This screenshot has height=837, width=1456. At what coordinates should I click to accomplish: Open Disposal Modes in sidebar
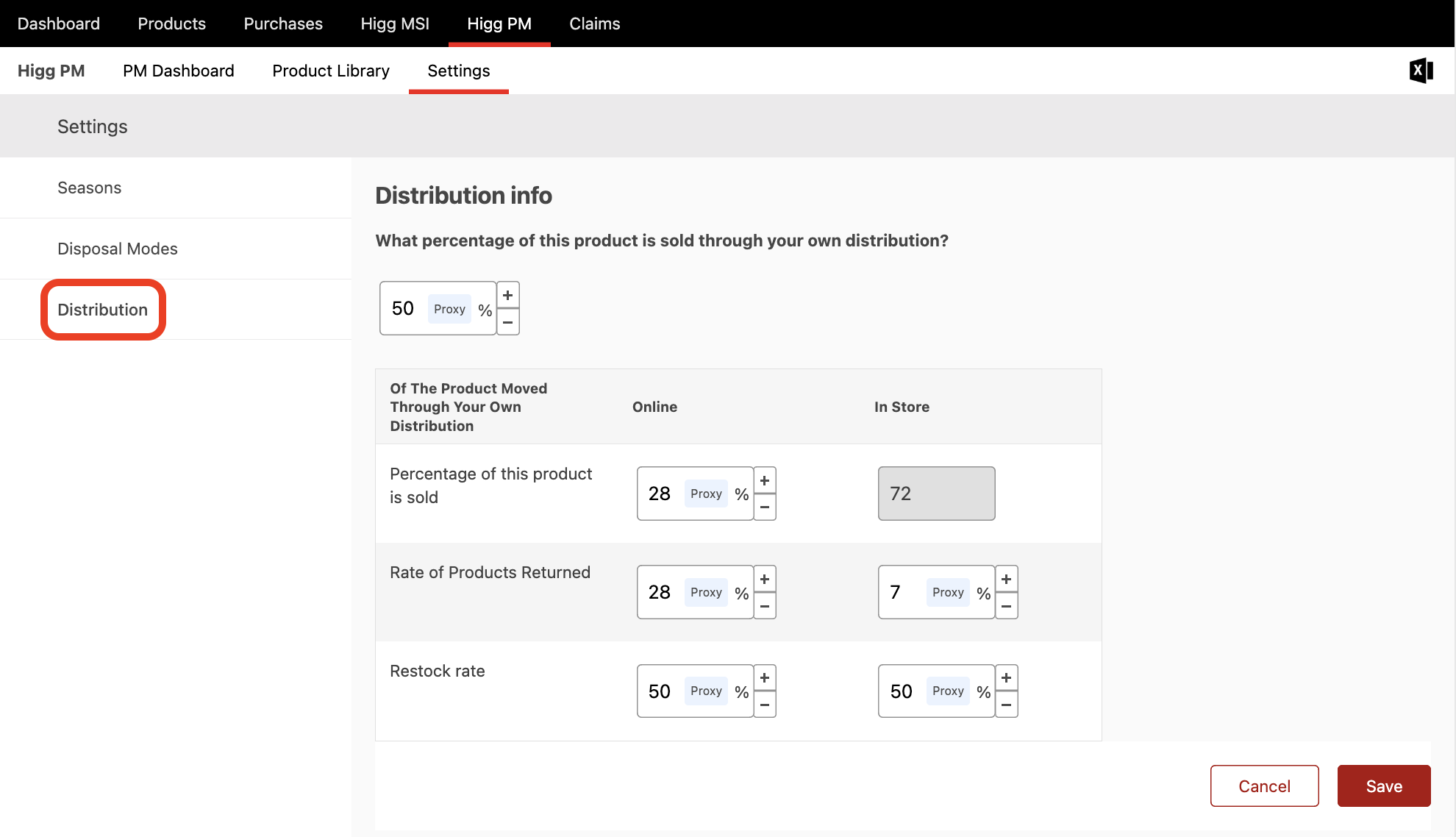tap(176, 249)
